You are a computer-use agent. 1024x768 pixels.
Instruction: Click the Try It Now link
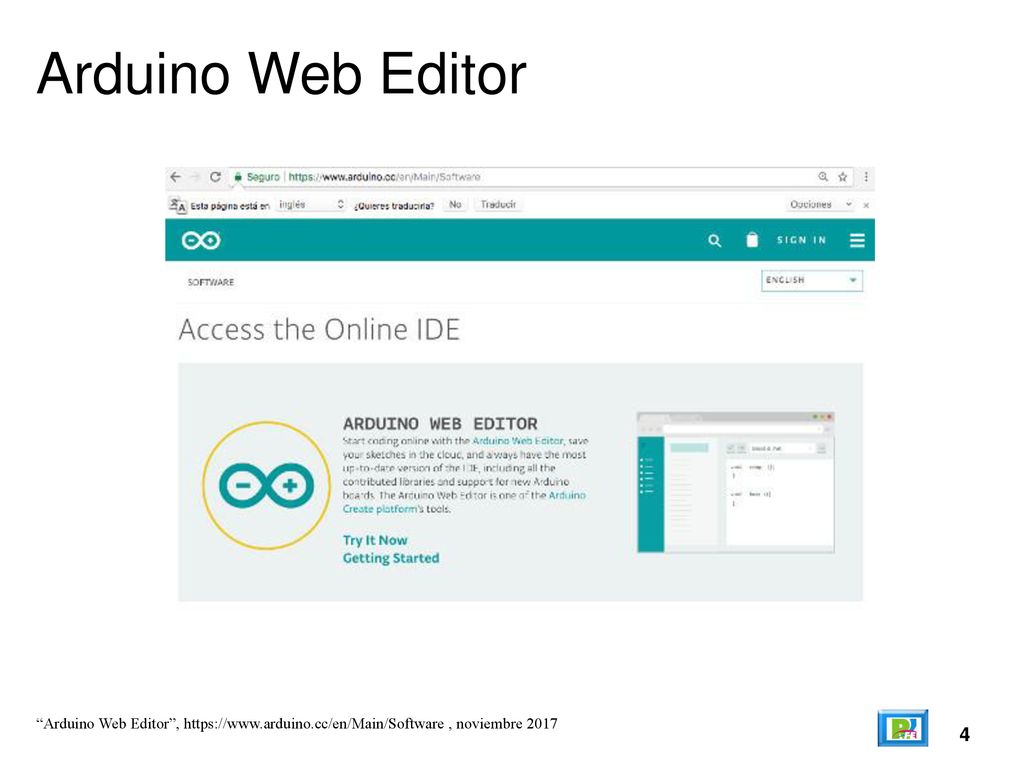pos(375,540)
